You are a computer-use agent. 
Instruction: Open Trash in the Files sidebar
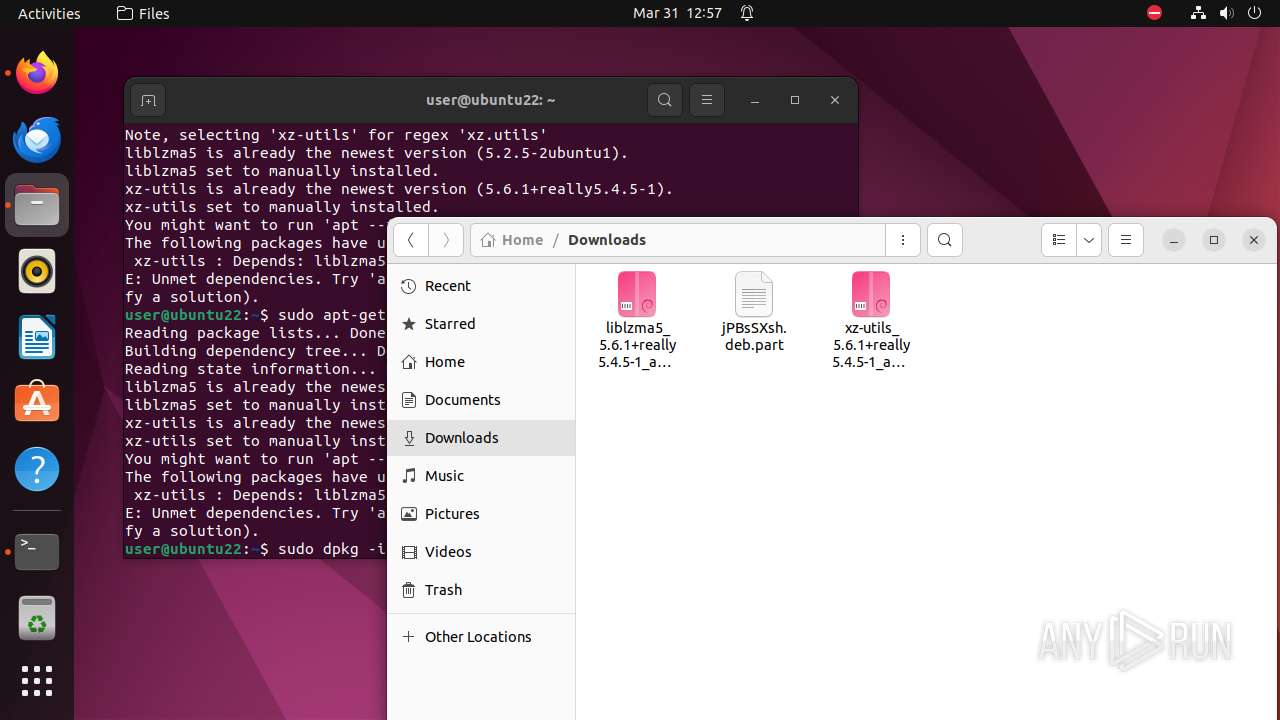[x=481, y=590]
